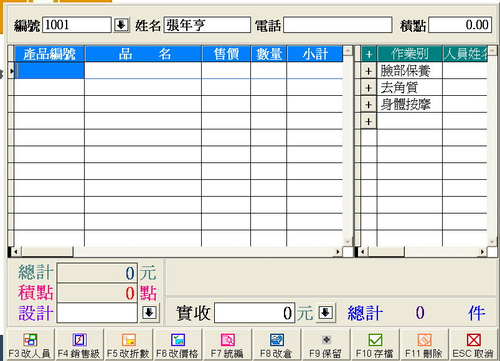
Task: Click the 實收 amount field
Action: click(254, 313)
